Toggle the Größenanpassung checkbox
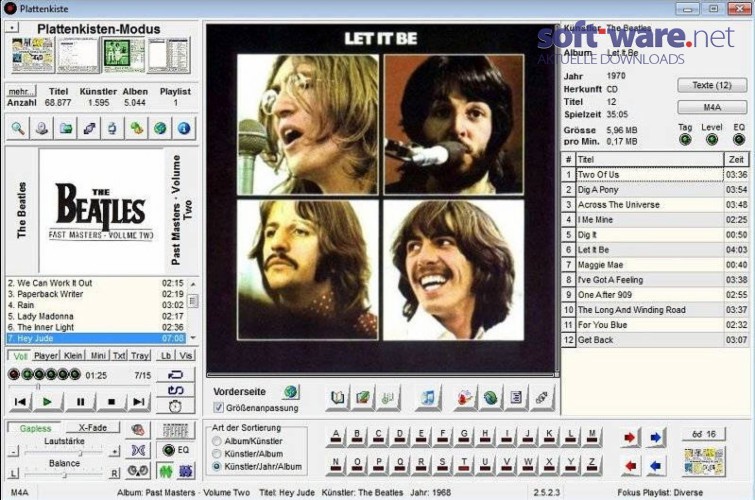This screenshot has height=500, width=755. pos(218,408)
